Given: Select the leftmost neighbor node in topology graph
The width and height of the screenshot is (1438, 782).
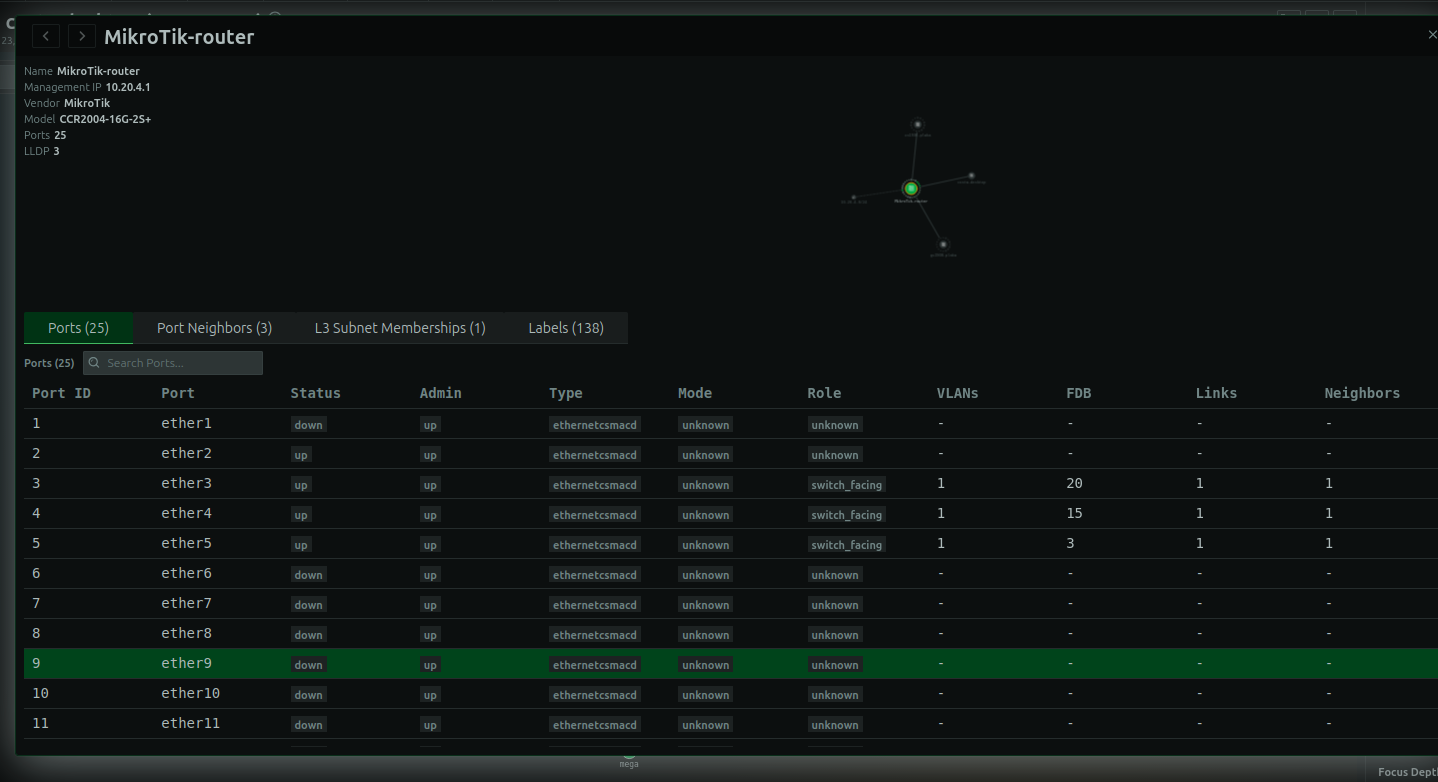Looking at the screenshot, I should pyautogui.click(x=853, y=197).
